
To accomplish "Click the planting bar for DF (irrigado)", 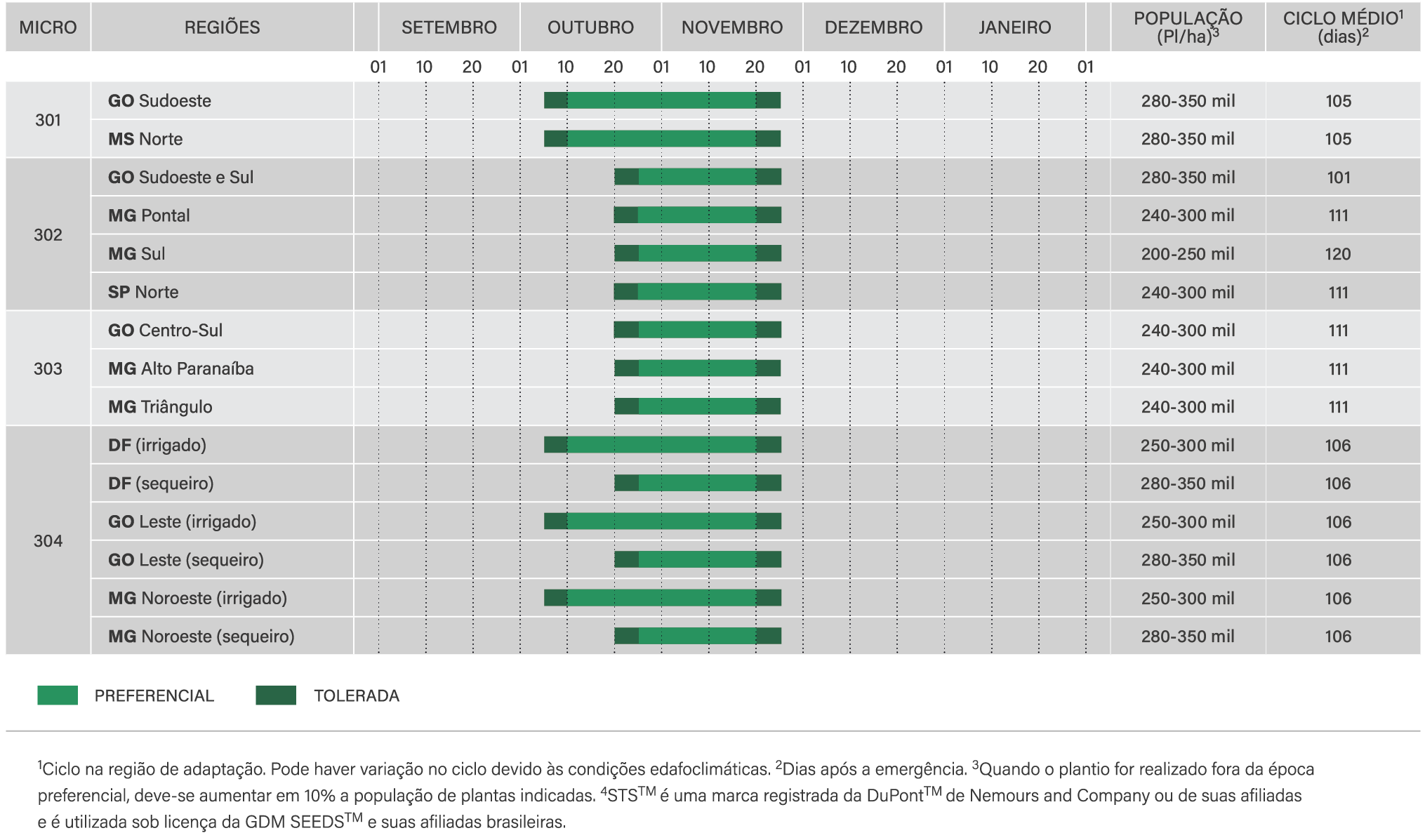I will [662, 445].
